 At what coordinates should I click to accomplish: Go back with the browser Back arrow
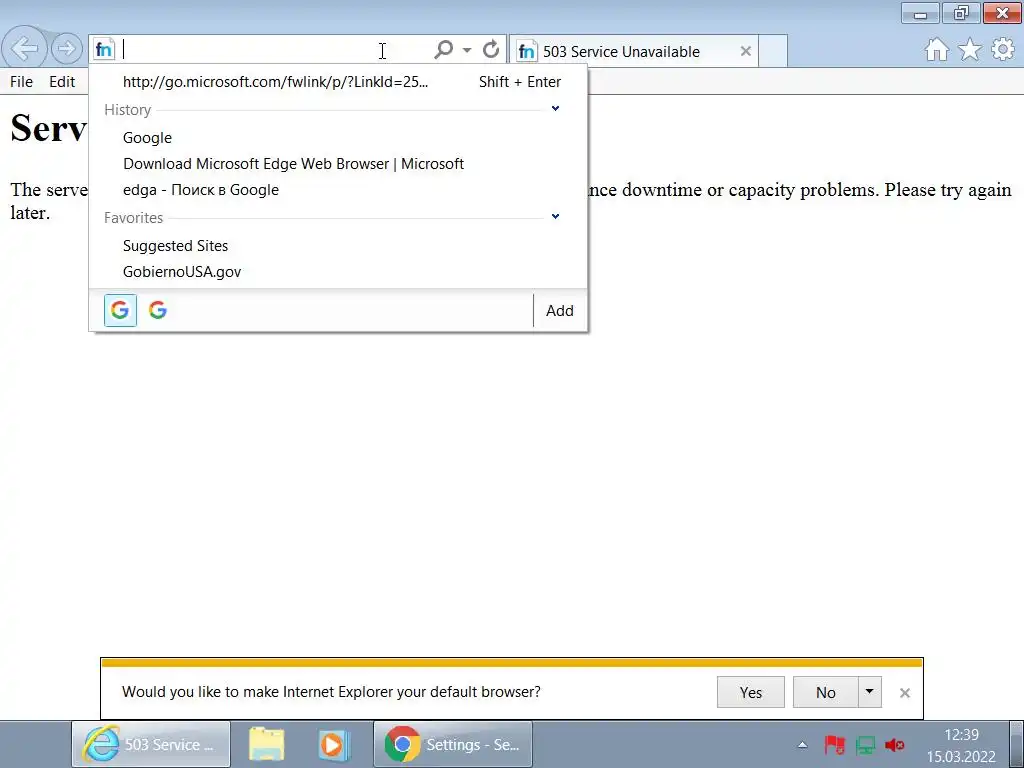click(25, 48)
